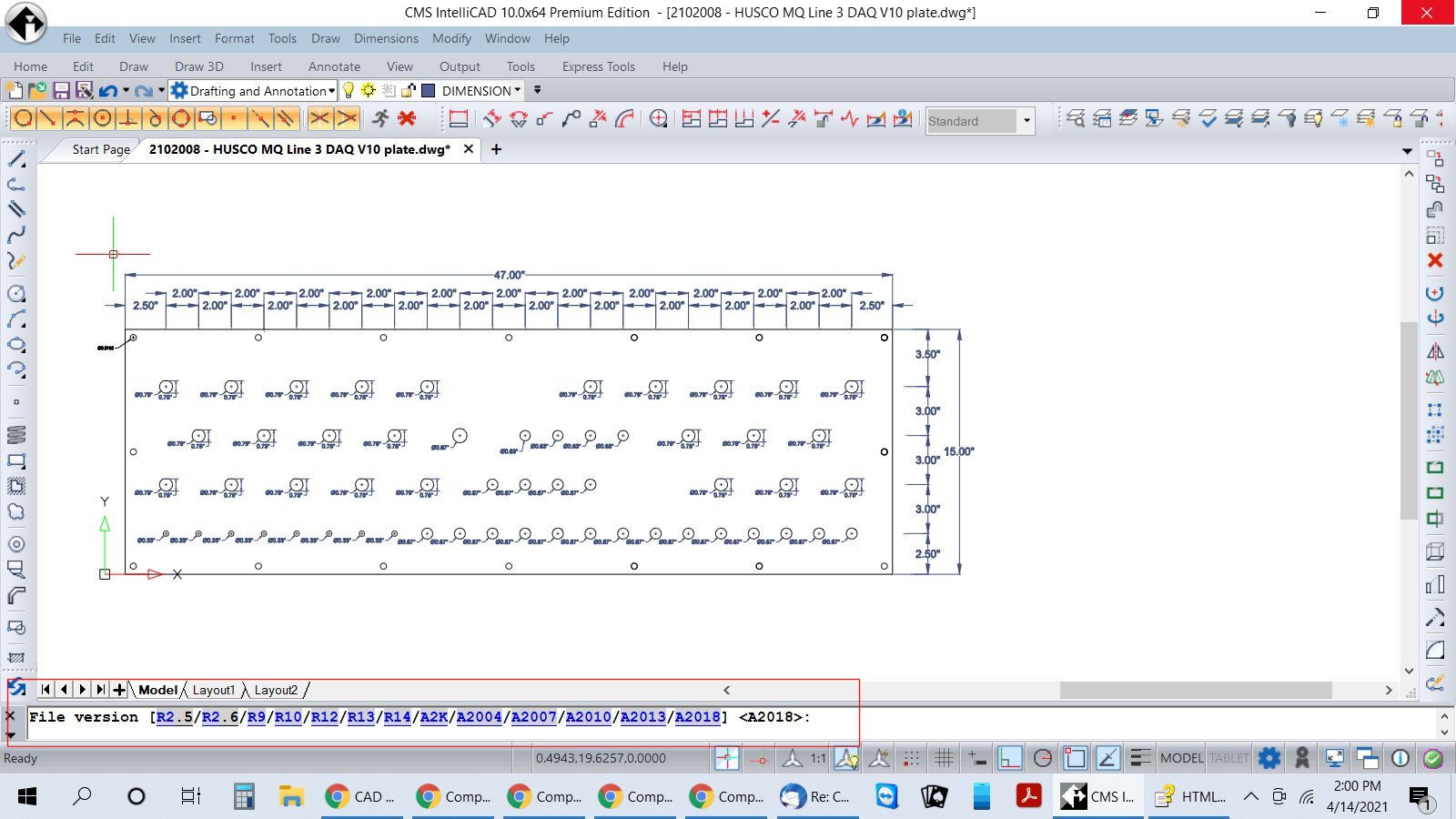This screenshot has height=819, width=1456.
Task: Switch to the Layout1 tab
Action: click(x=213, y=690)
